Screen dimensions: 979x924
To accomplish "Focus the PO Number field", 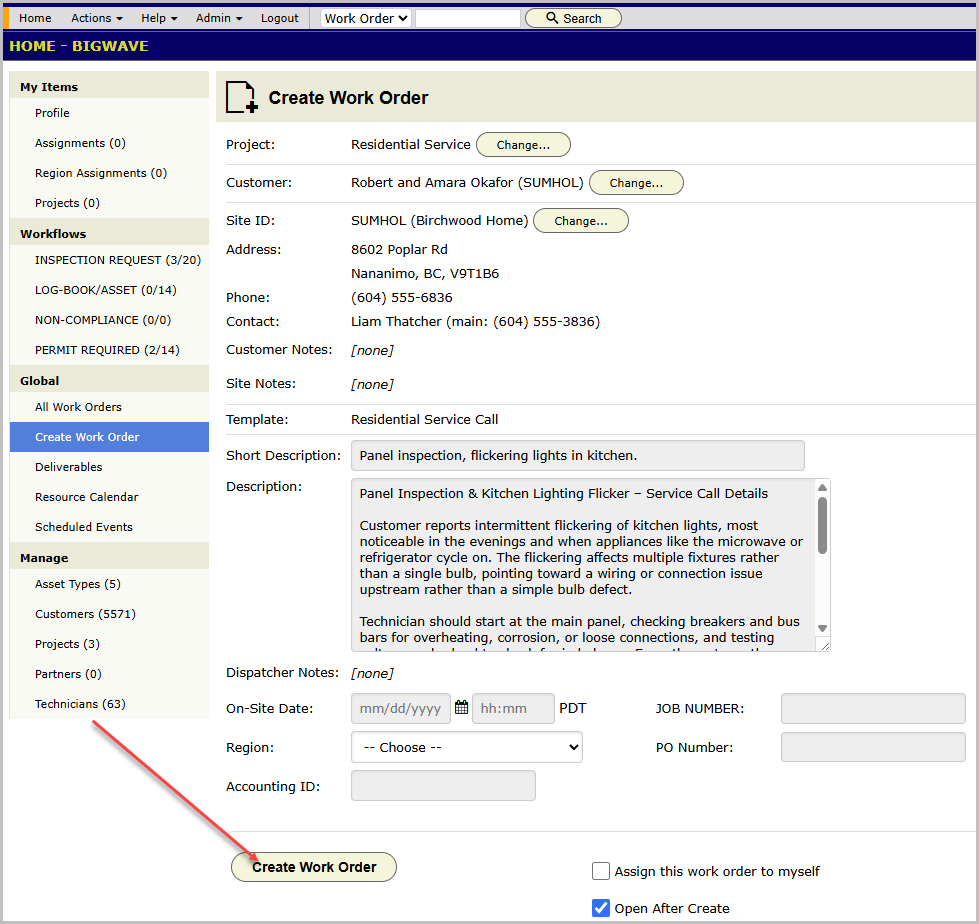I will (x=873, y=747).
